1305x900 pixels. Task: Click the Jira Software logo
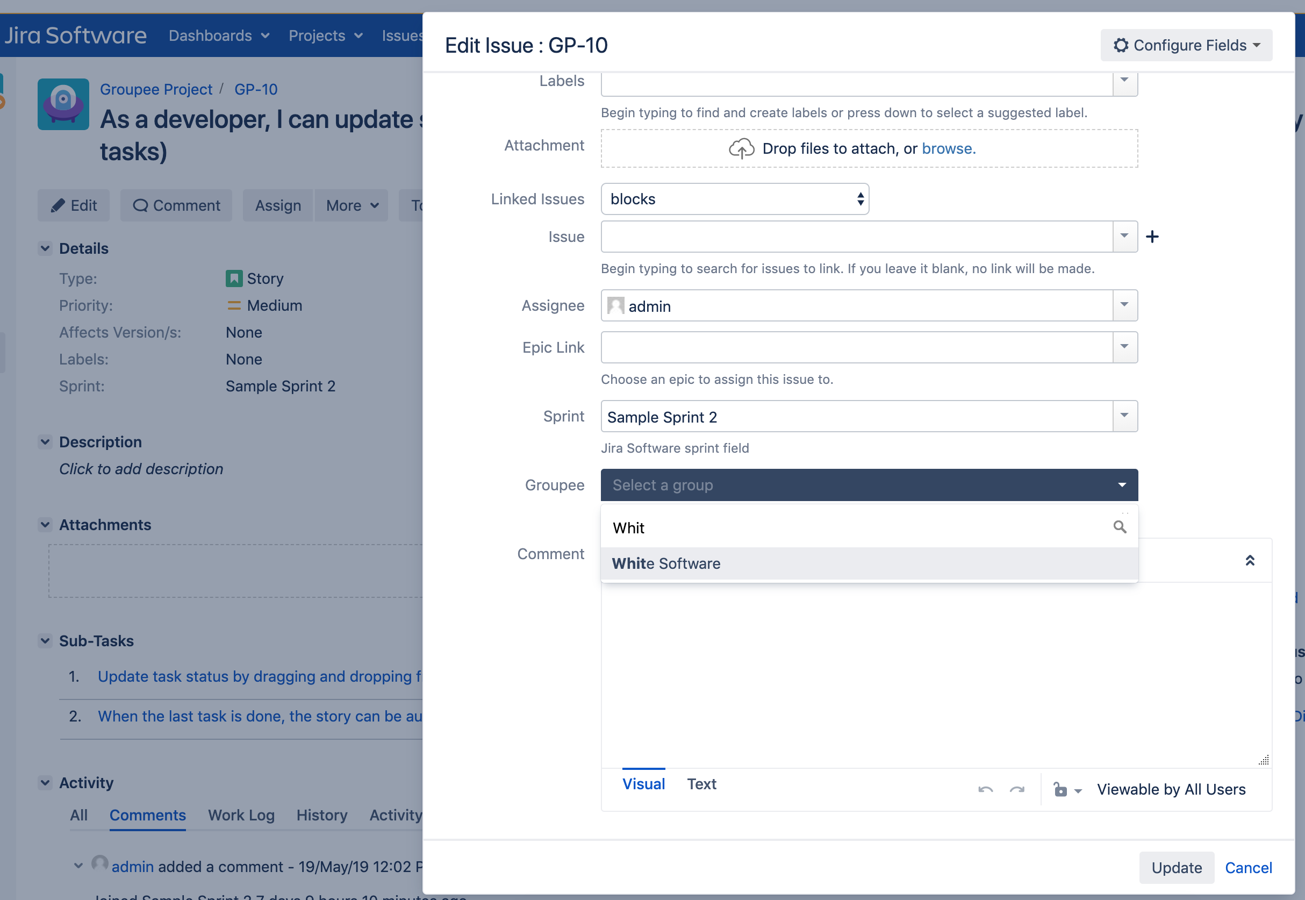pos(75,35)
